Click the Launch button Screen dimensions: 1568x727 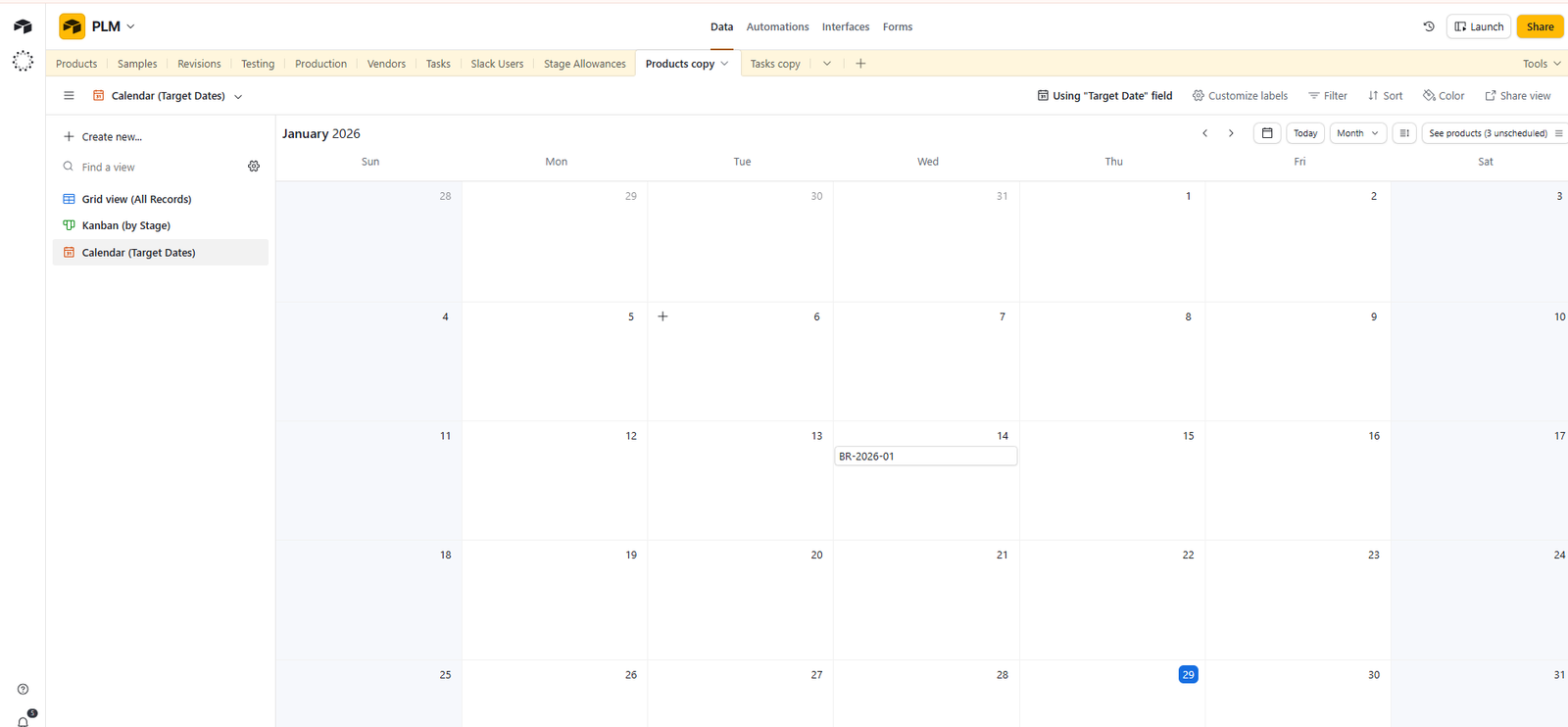click(1479, 26)
